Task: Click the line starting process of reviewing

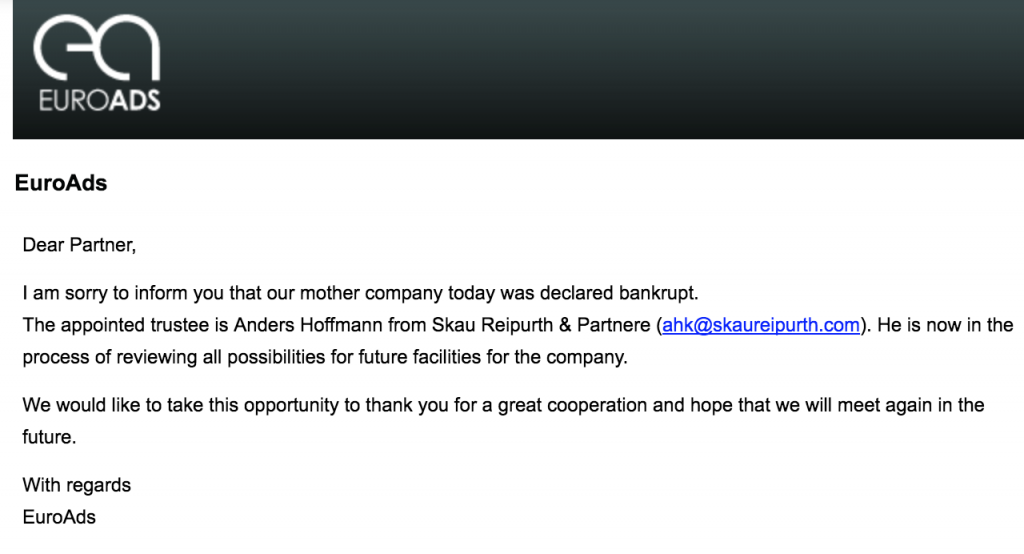Action: [325, 357]
